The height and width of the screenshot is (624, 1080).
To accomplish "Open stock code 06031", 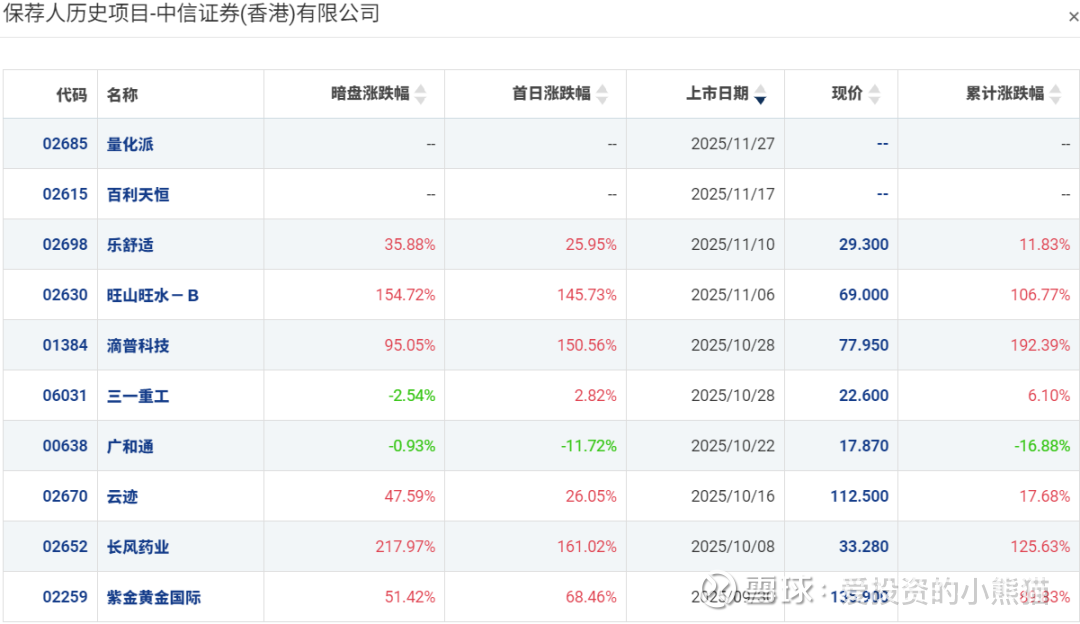I will coord(65,395).
